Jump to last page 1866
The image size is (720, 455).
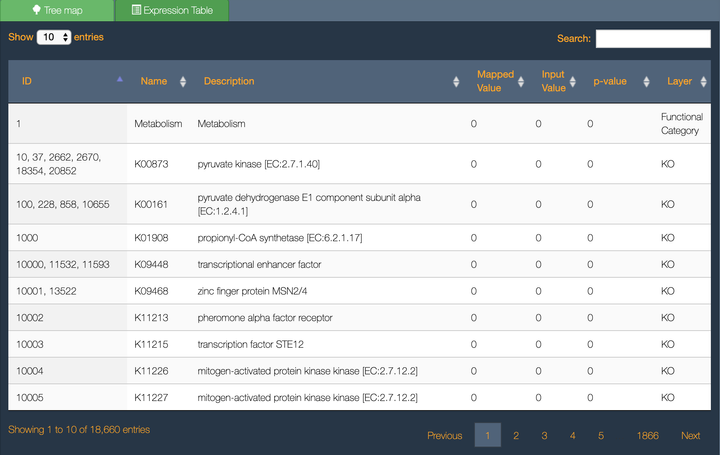[x=647, y=436]
